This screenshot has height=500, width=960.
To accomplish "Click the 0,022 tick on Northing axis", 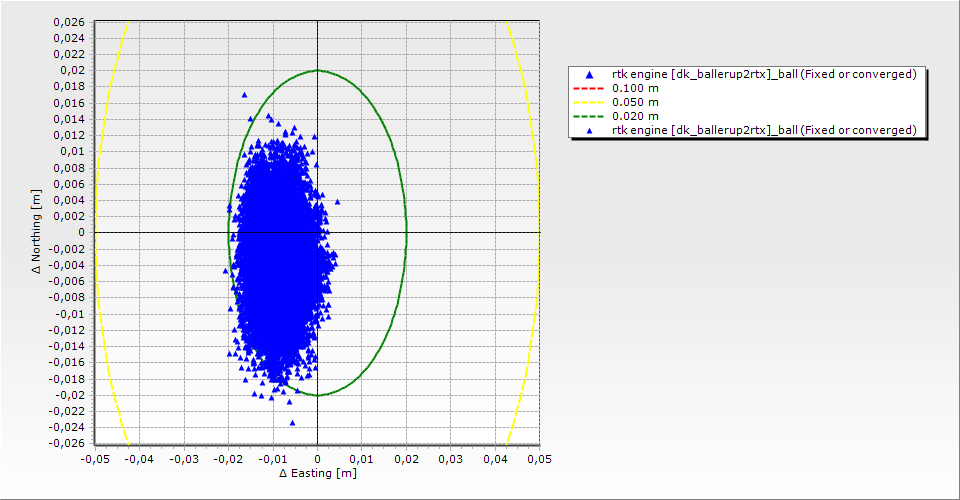I will (69, 54).
